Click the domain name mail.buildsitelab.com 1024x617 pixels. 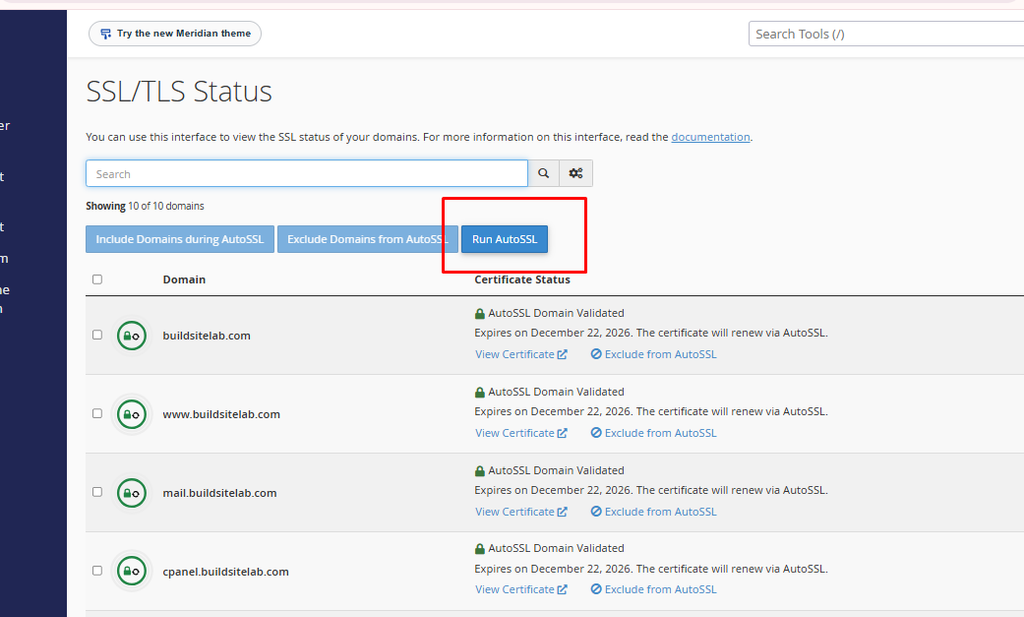click(219, 493)
